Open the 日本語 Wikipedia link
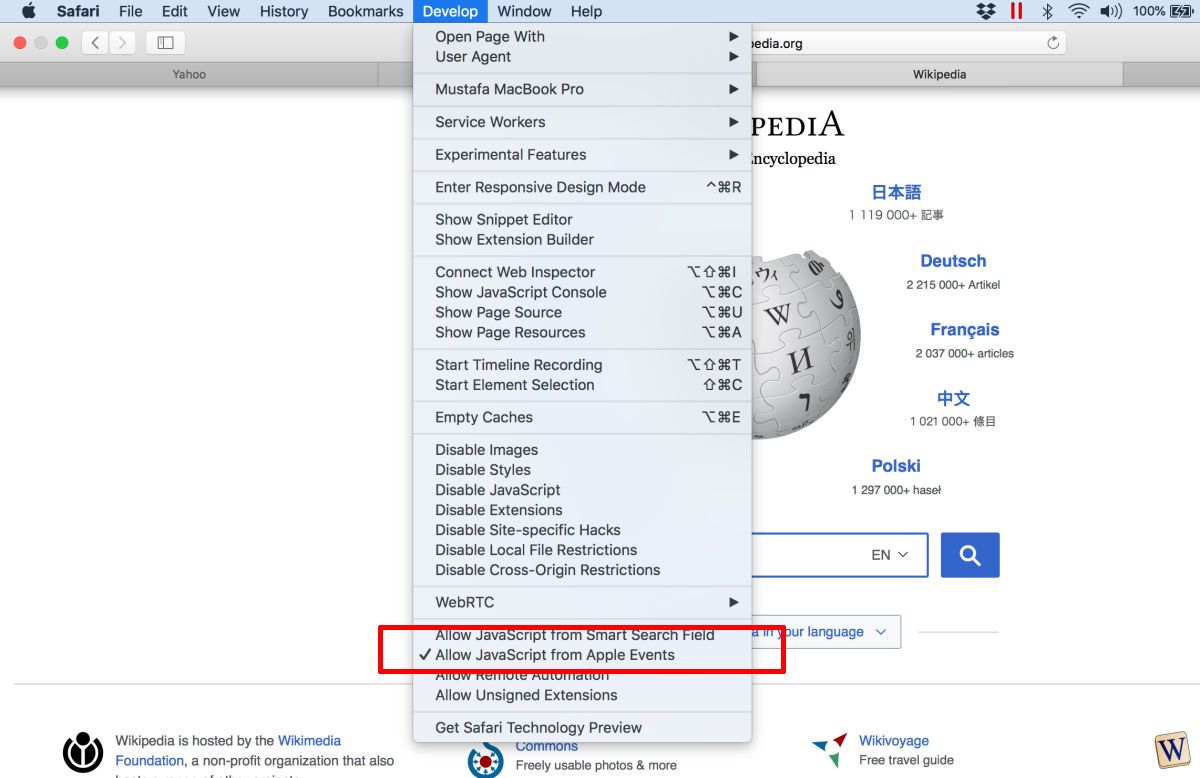Viewport: 1200px width, 778px height. click(x=896, y=192)
